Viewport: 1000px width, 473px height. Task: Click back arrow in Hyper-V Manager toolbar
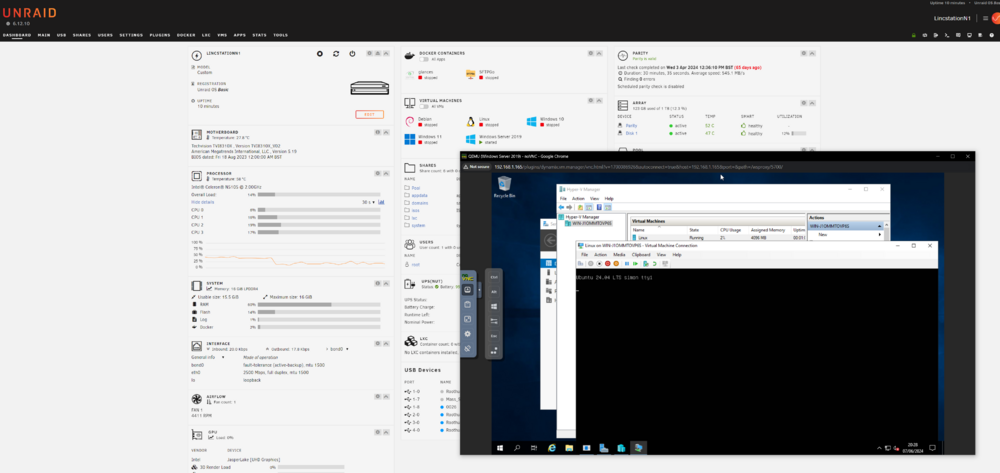click(562, 207)
